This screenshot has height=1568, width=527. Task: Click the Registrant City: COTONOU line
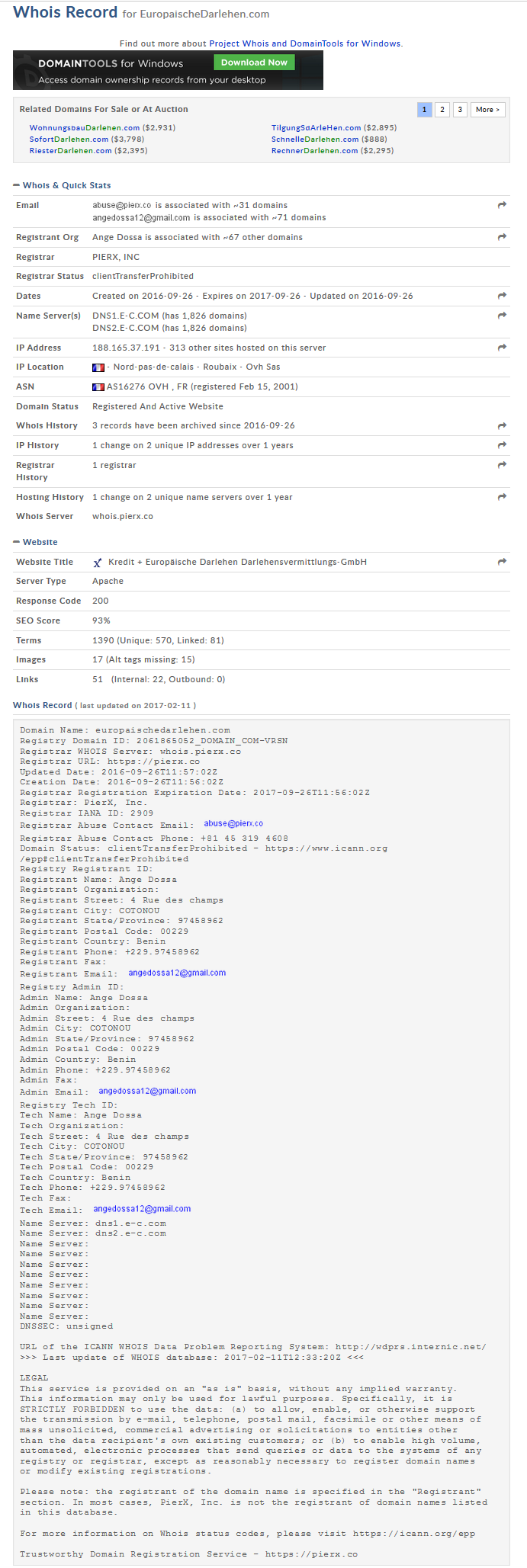point(90,911)
